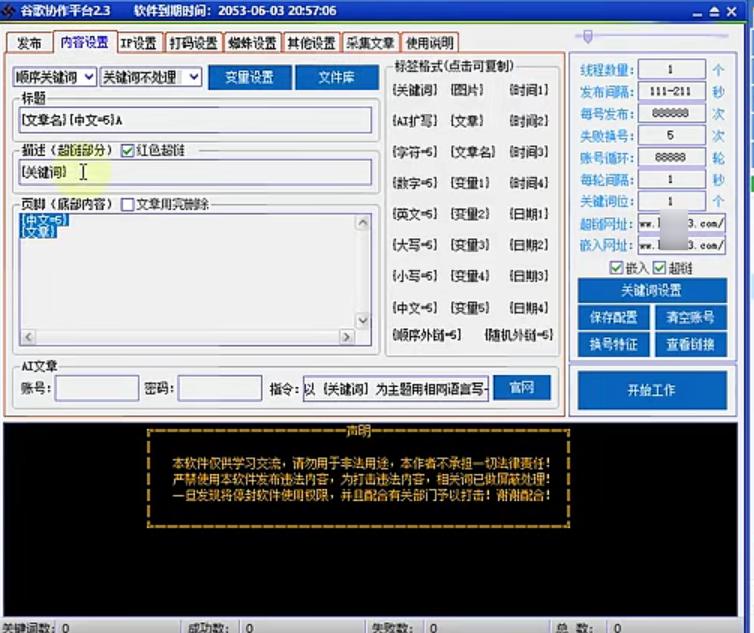The height and width of the screenshot is (633, 754).
Task: Click the 保存配置 button
Action: 614,317
